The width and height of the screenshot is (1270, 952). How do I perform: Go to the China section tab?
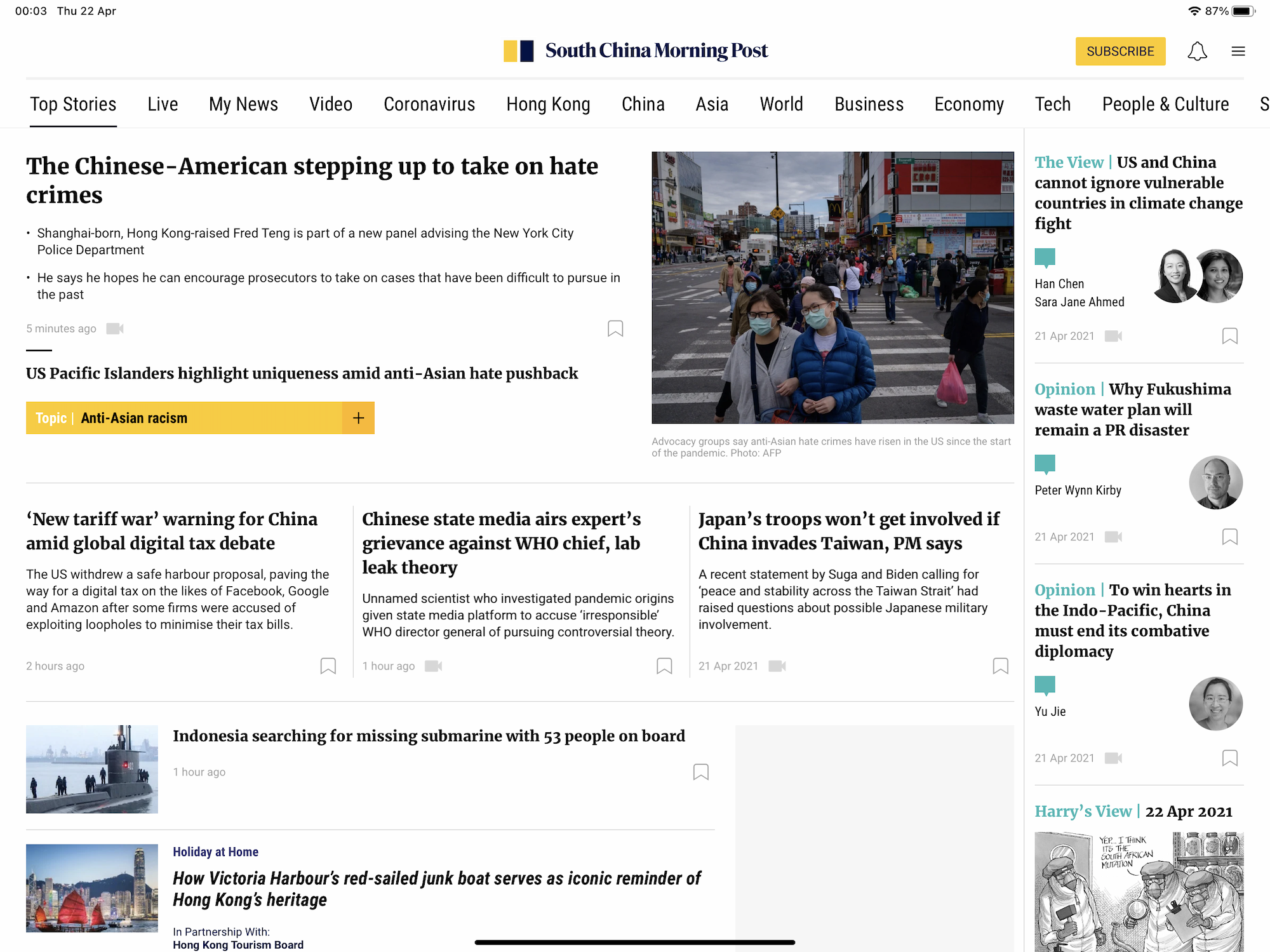(643, 104)
